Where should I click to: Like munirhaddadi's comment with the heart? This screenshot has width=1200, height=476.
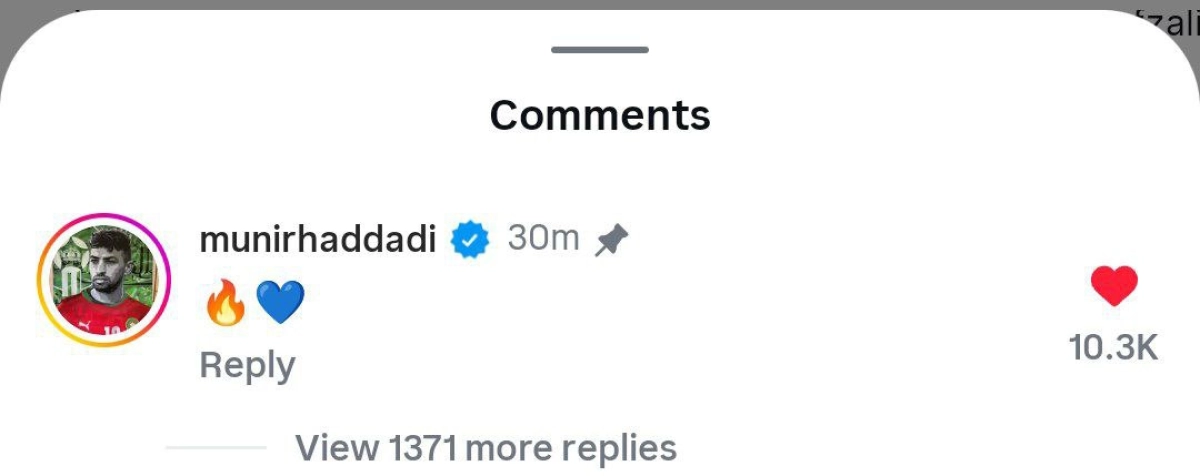[x=1114, y=287]
